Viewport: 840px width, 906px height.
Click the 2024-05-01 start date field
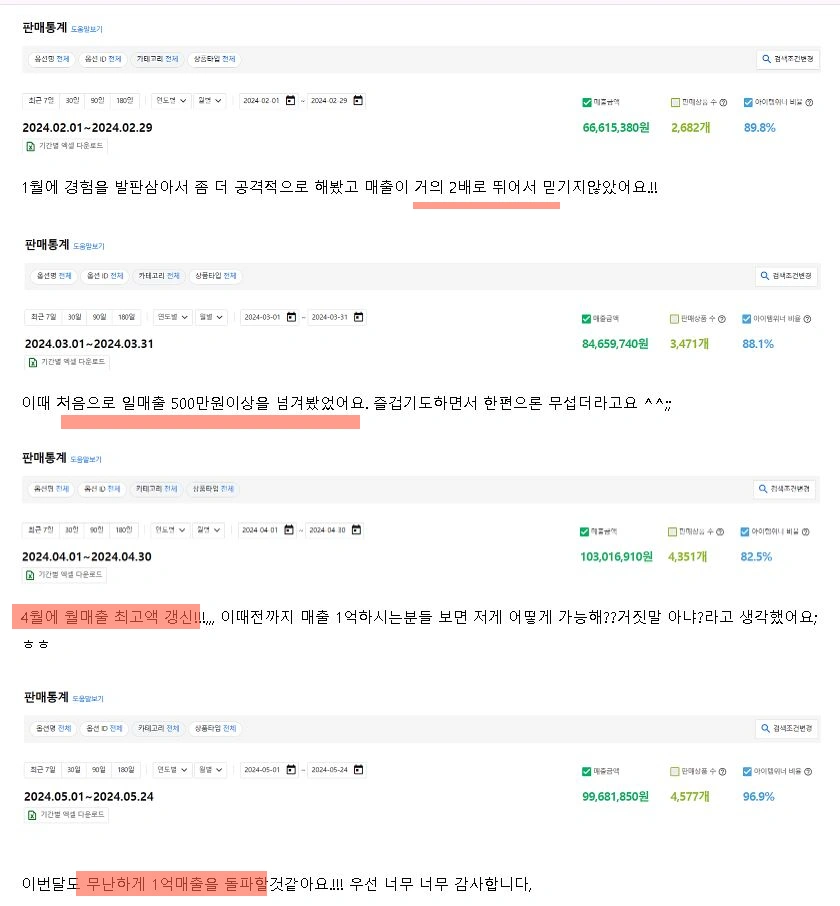point(262,770)
